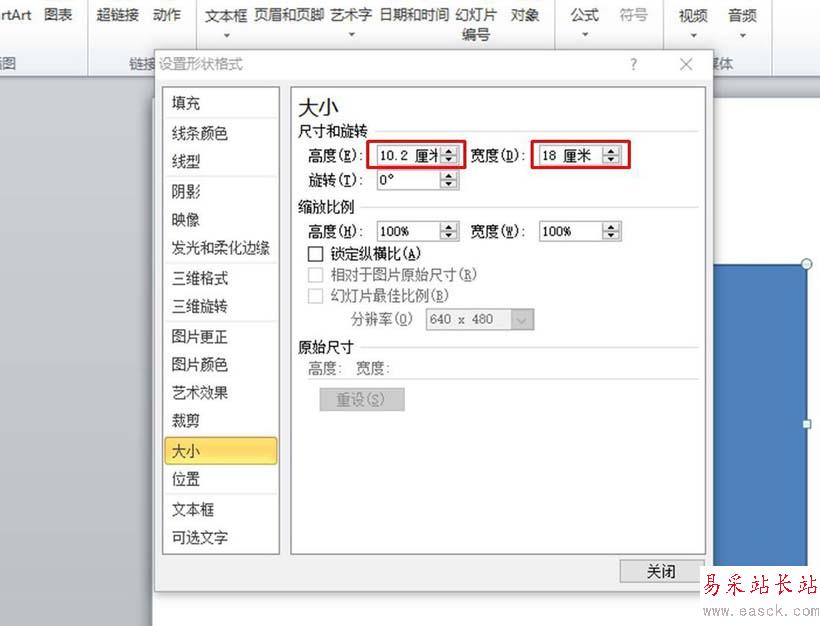Click the 缩放比例 高度 percentage field
The image size is (820, 626).
tap(408, 231)
